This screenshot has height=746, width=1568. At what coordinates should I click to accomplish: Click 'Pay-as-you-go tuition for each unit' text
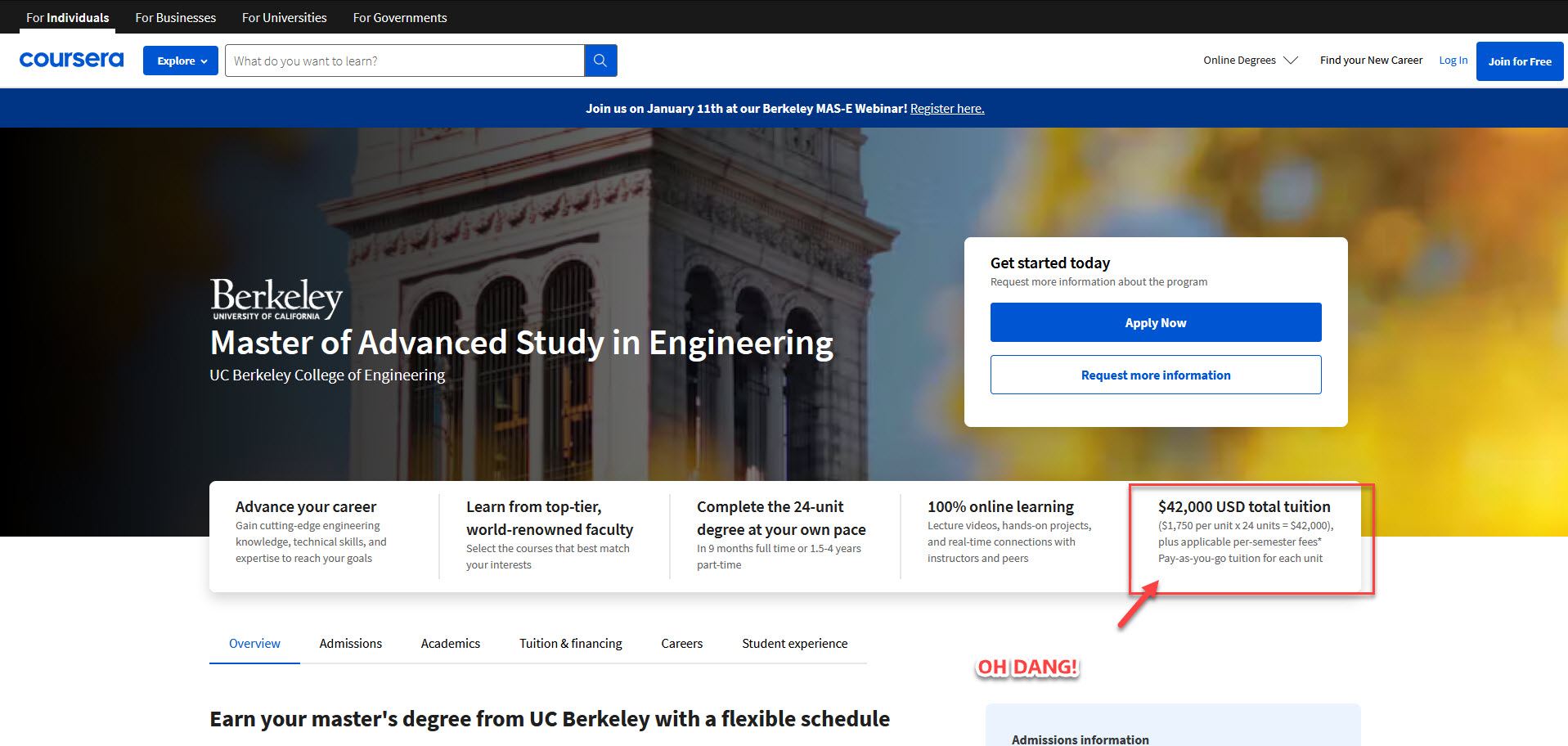coord(1240,559)
